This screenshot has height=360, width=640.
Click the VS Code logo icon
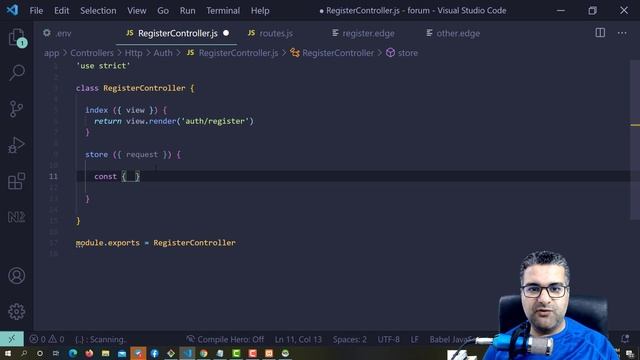click(x=12, y=10)
